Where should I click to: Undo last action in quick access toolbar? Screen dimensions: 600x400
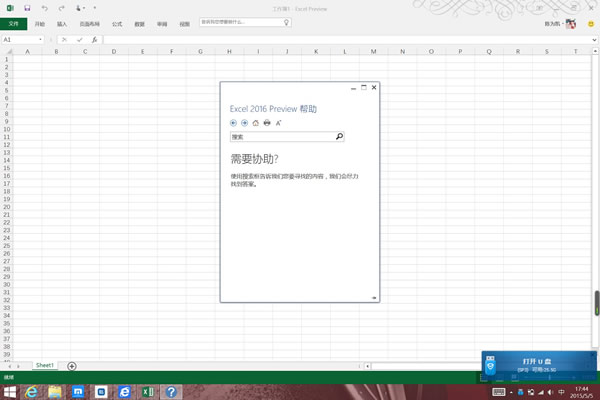(44, 7)
